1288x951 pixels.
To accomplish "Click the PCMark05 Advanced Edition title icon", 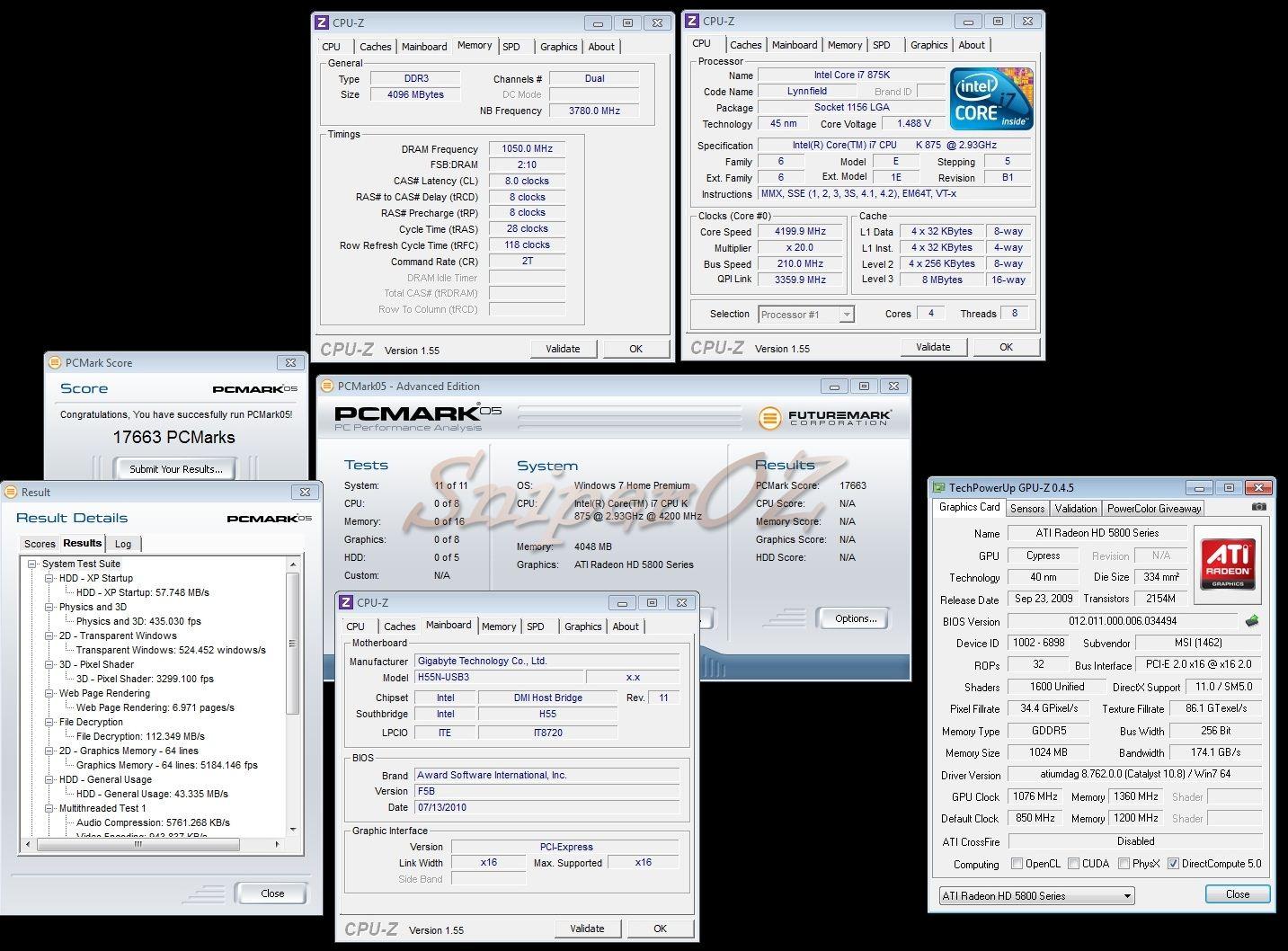I will (327, 386).
